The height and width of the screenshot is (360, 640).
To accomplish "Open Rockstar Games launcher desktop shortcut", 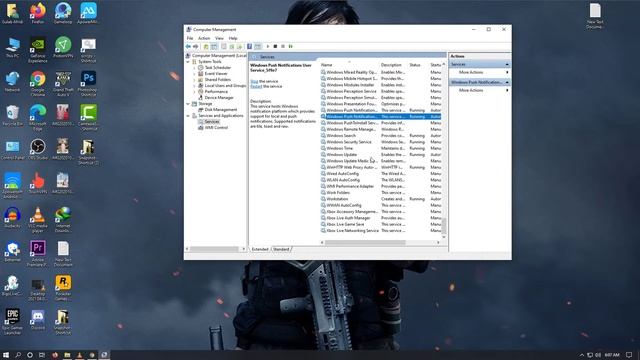I will coord(63,288).
